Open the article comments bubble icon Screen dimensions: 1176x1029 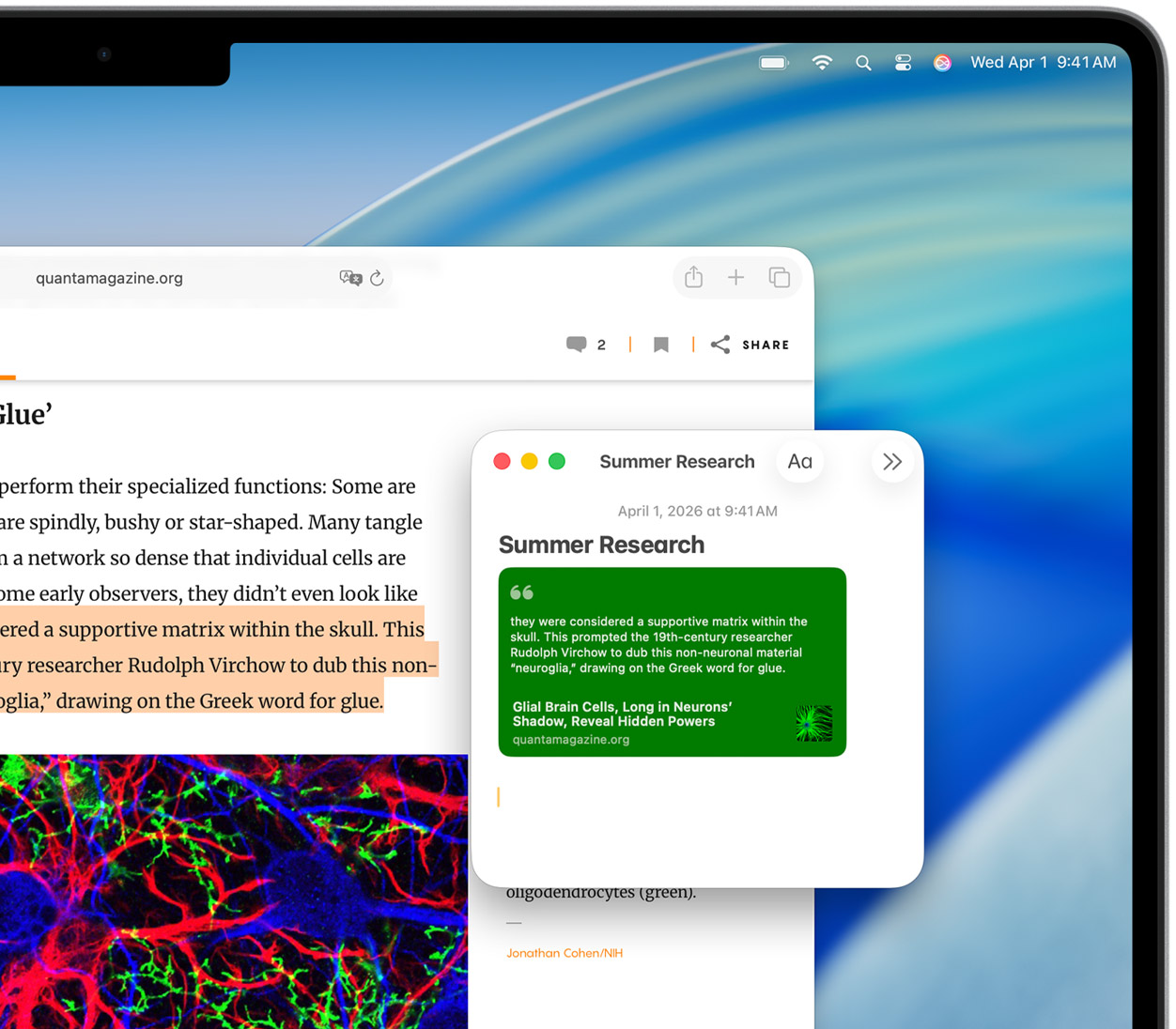(577, 345)
